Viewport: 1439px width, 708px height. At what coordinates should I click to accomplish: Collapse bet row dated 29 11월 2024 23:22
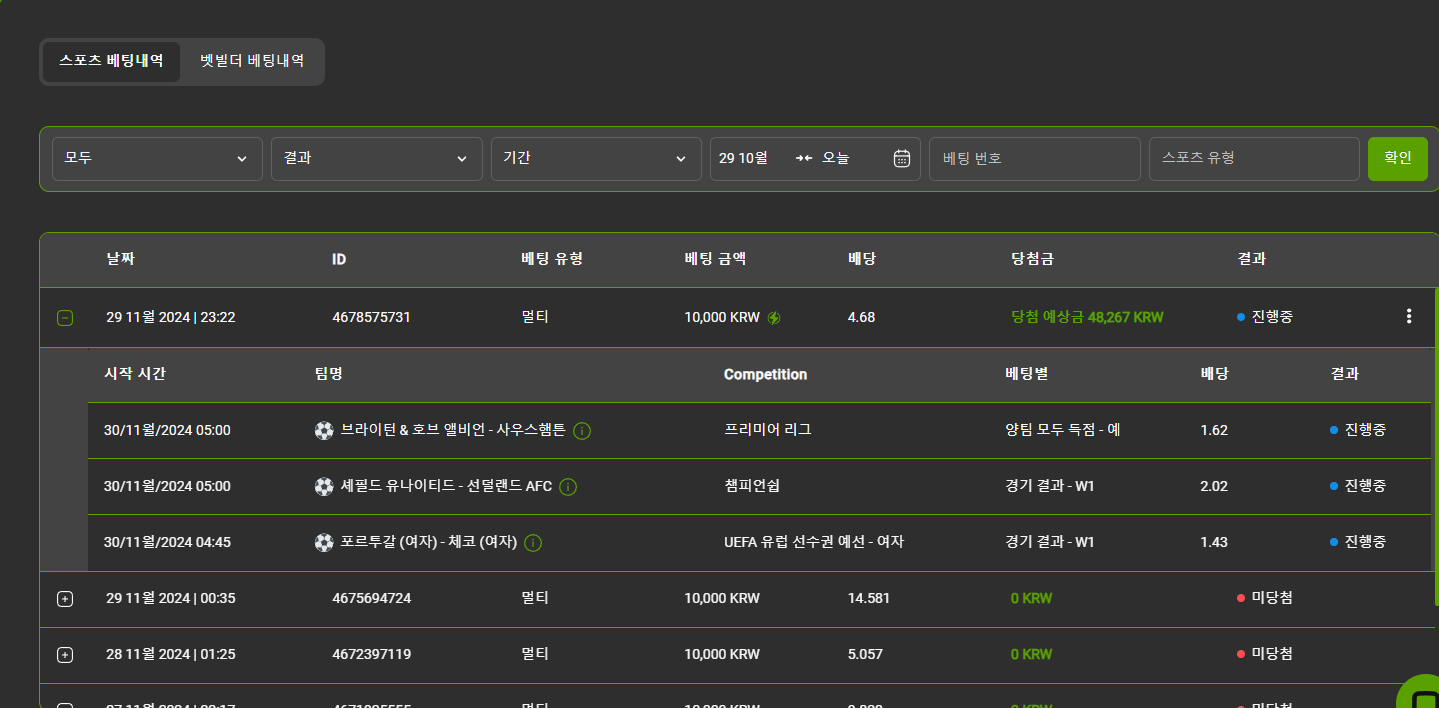click(x=65, y=318)
